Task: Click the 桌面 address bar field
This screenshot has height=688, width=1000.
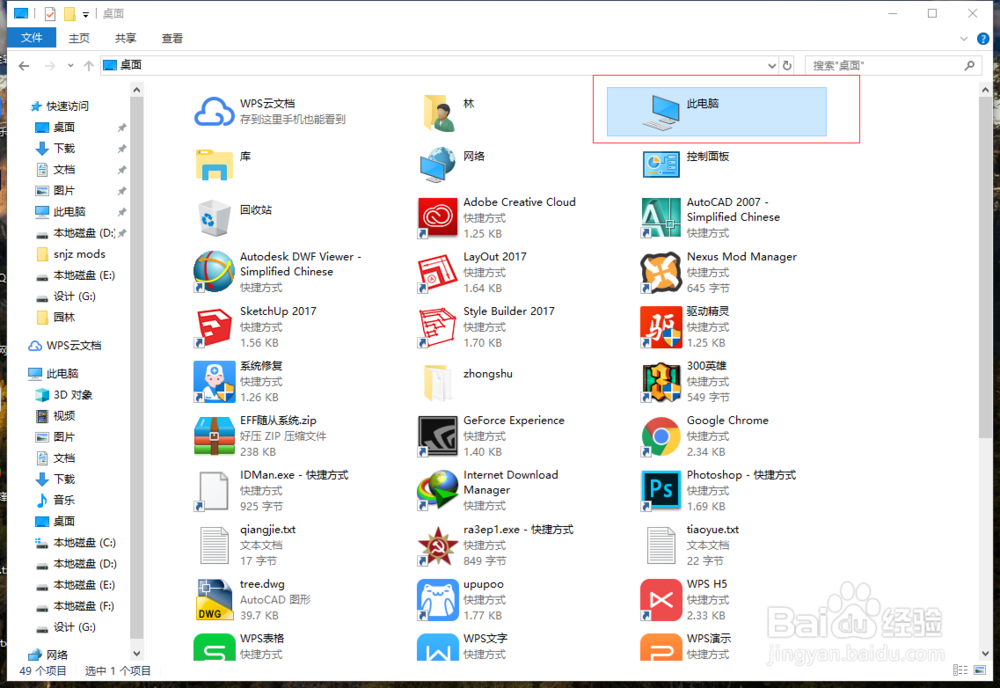Action: (439, 65)
